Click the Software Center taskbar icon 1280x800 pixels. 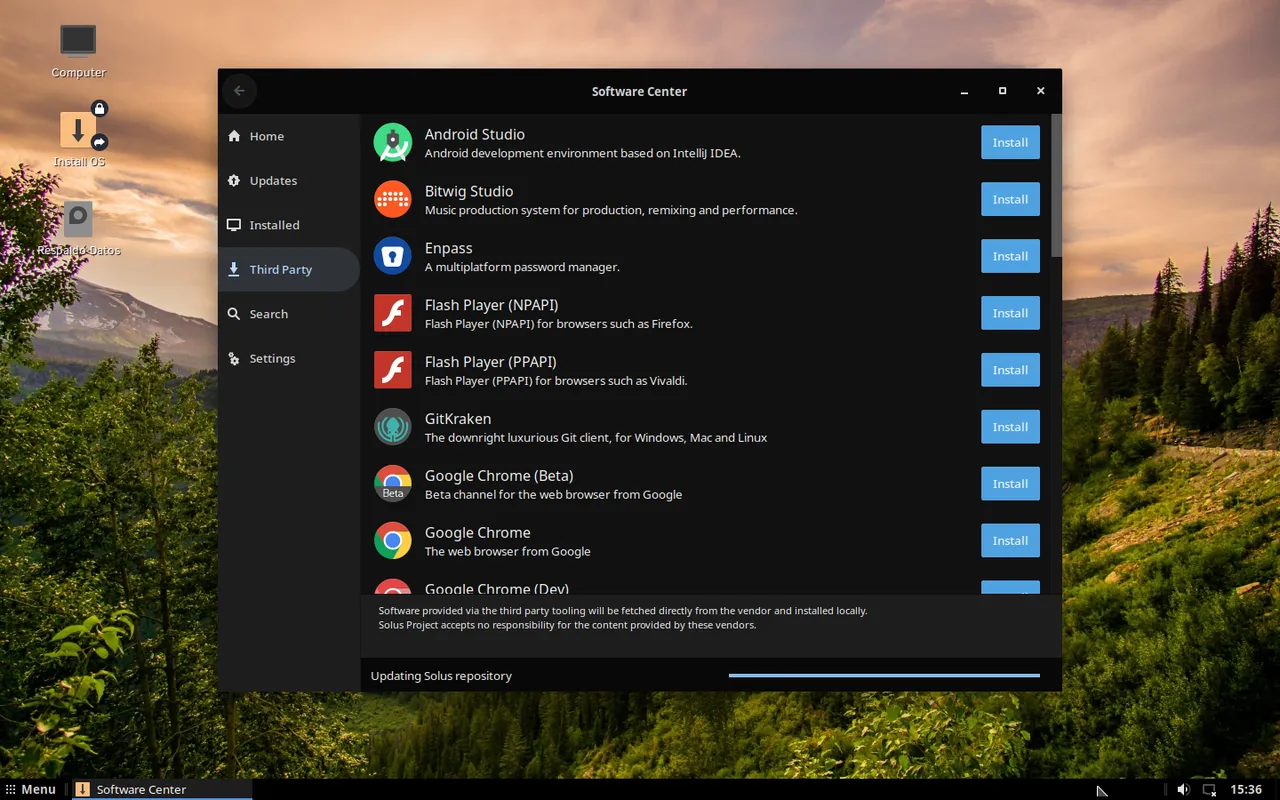[x=83, y=789]
